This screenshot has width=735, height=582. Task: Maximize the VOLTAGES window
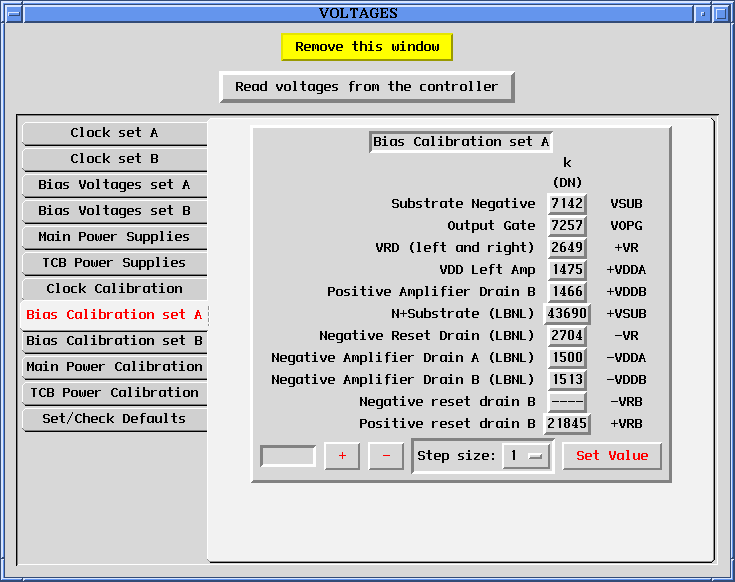[x=721, y=14]
